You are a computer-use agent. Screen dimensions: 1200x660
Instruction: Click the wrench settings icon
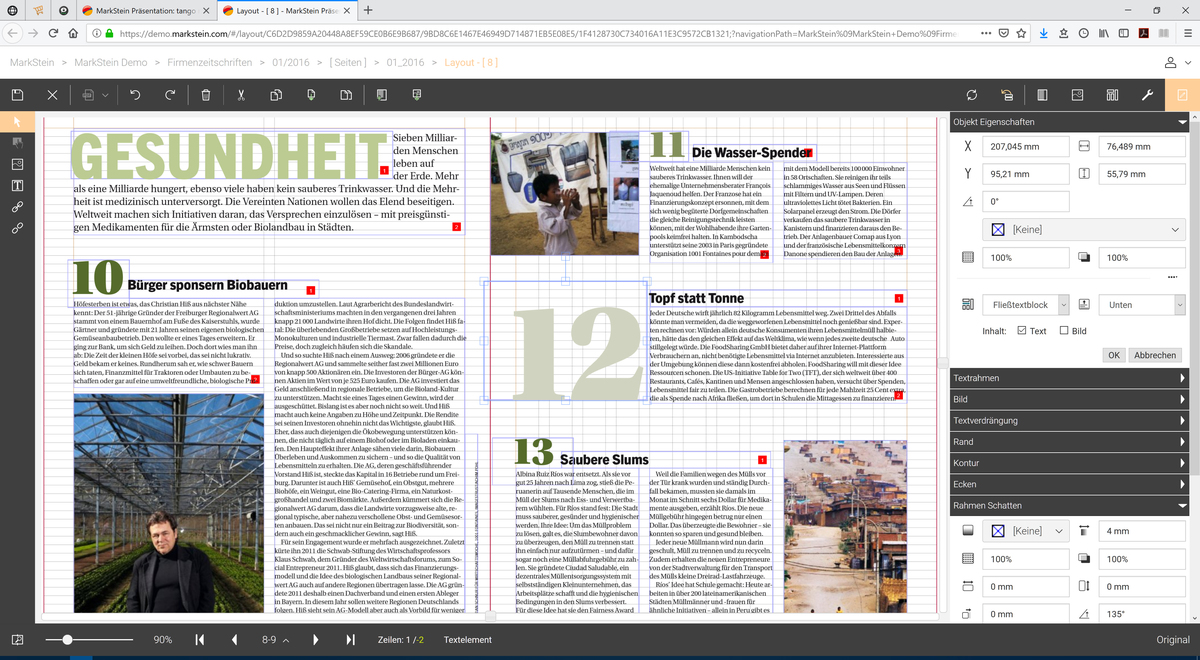click(x=1147, y=95)
